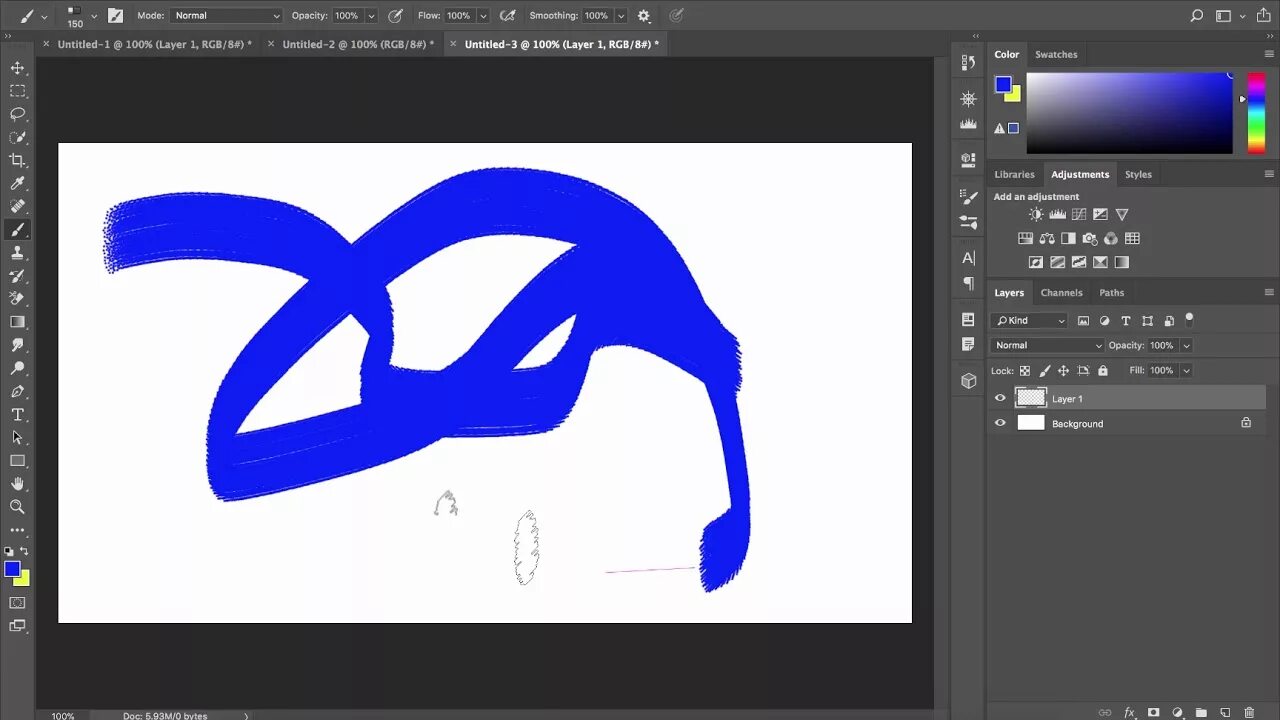Switch to the Type tool
1280x720 pixels.
point(17,414)
